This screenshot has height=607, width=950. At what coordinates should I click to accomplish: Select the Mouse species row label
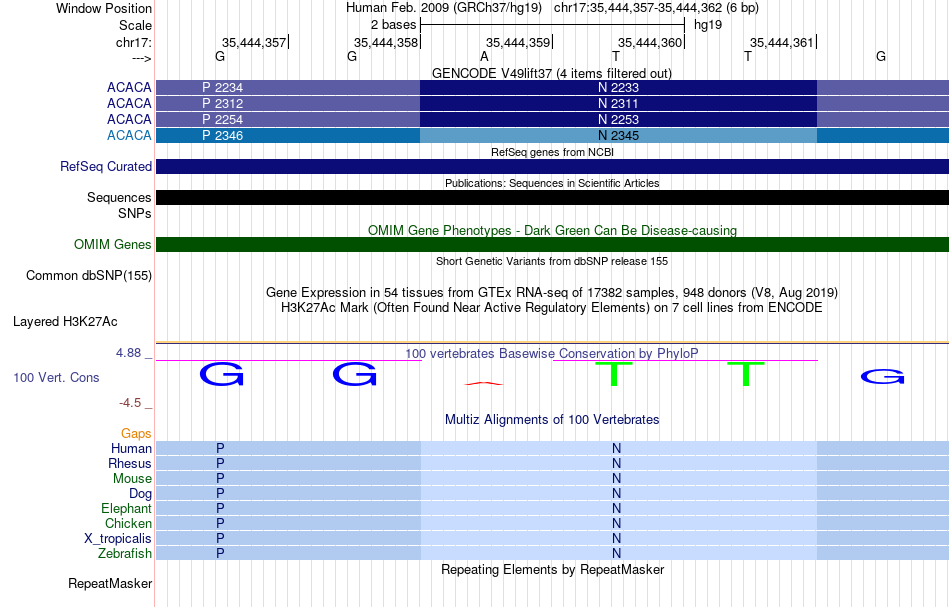[x=132, y=479]
